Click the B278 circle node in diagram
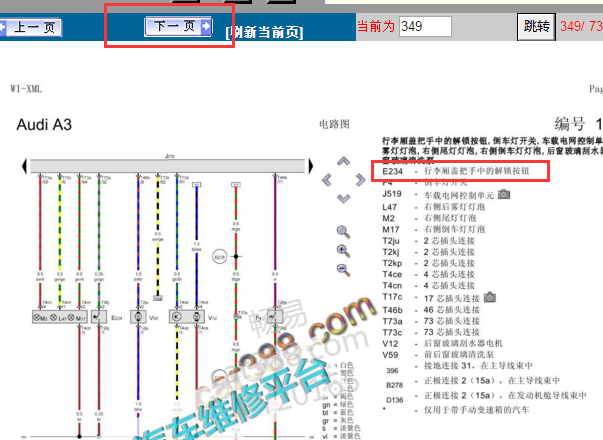This screenshot has height=440, width=603. [220, 257]
